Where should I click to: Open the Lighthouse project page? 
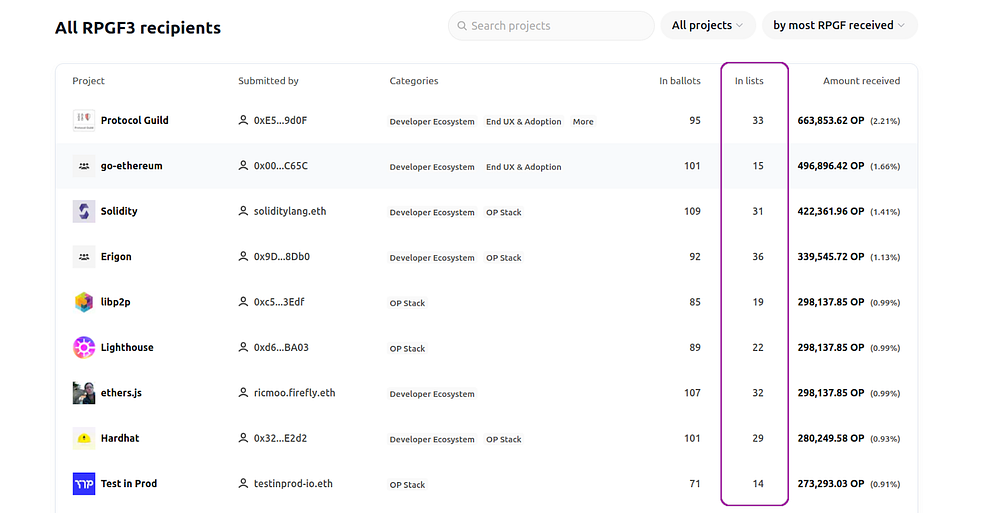point(127,347)
